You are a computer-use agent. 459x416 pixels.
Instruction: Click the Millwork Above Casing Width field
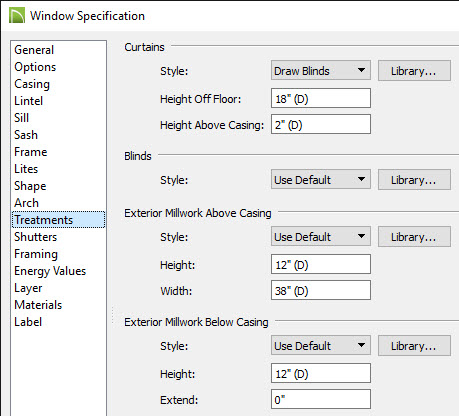point(321,290)
